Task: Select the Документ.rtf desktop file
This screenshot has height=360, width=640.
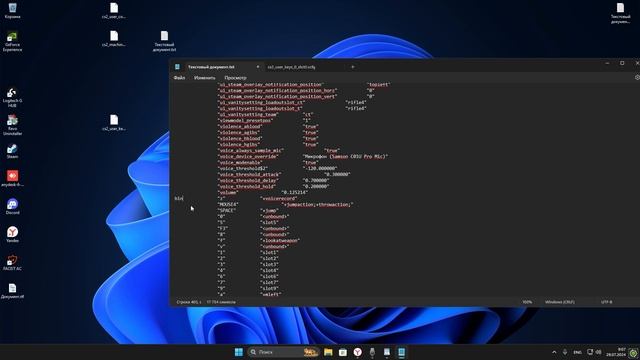Action: [x=12, y=291]
